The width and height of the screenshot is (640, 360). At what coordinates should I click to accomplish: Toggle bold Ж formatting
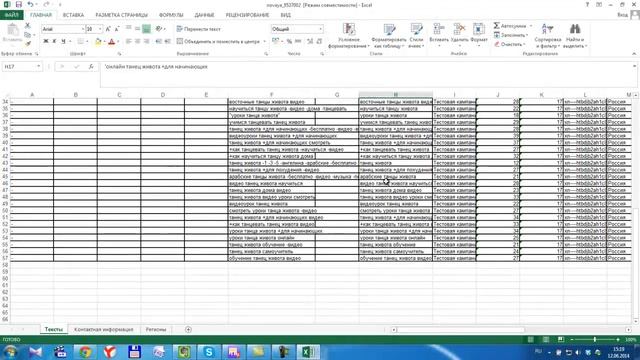(46, 41)
